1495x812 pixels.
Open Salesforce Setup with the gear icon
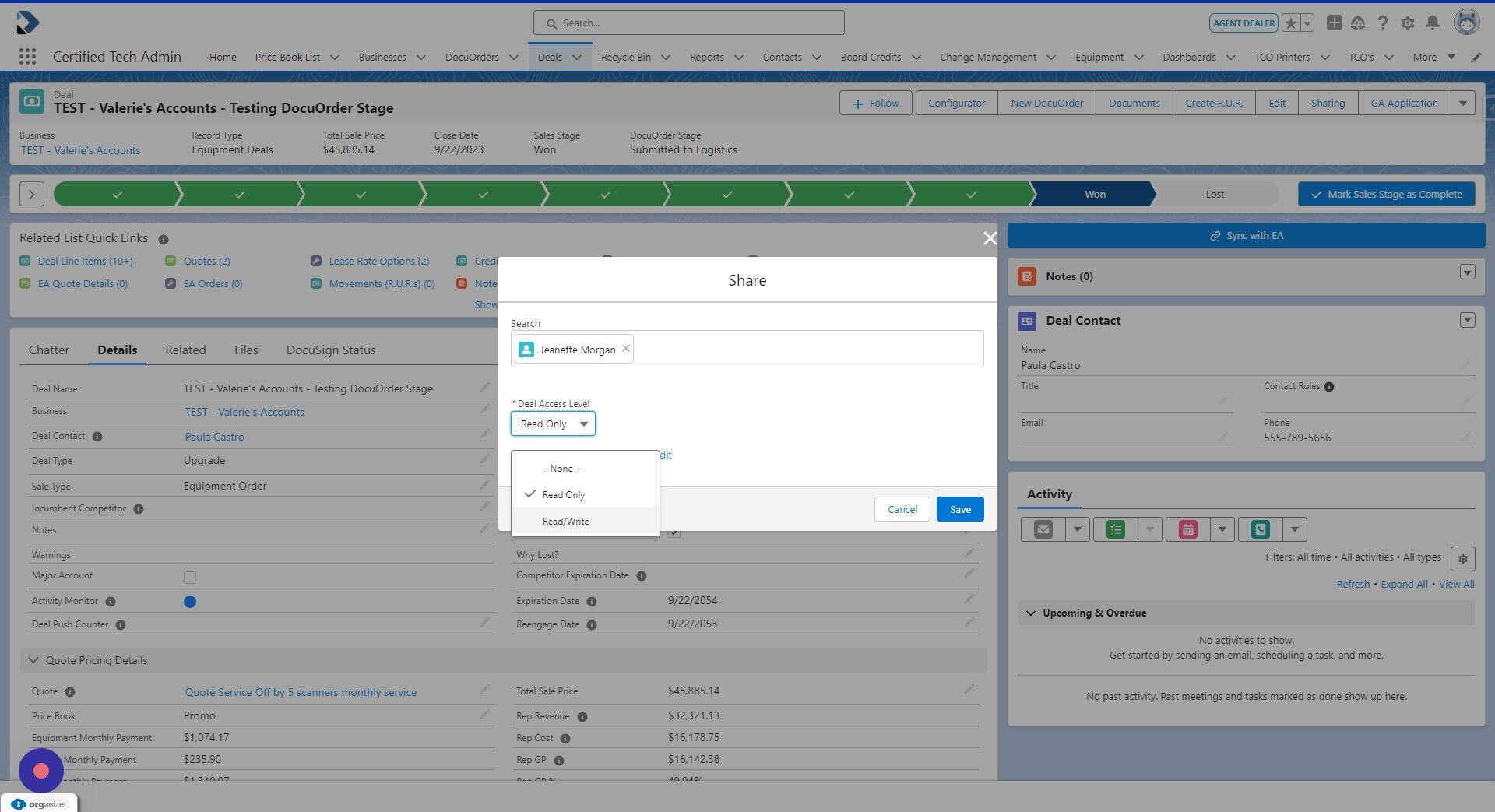[x=1408, y=23]
